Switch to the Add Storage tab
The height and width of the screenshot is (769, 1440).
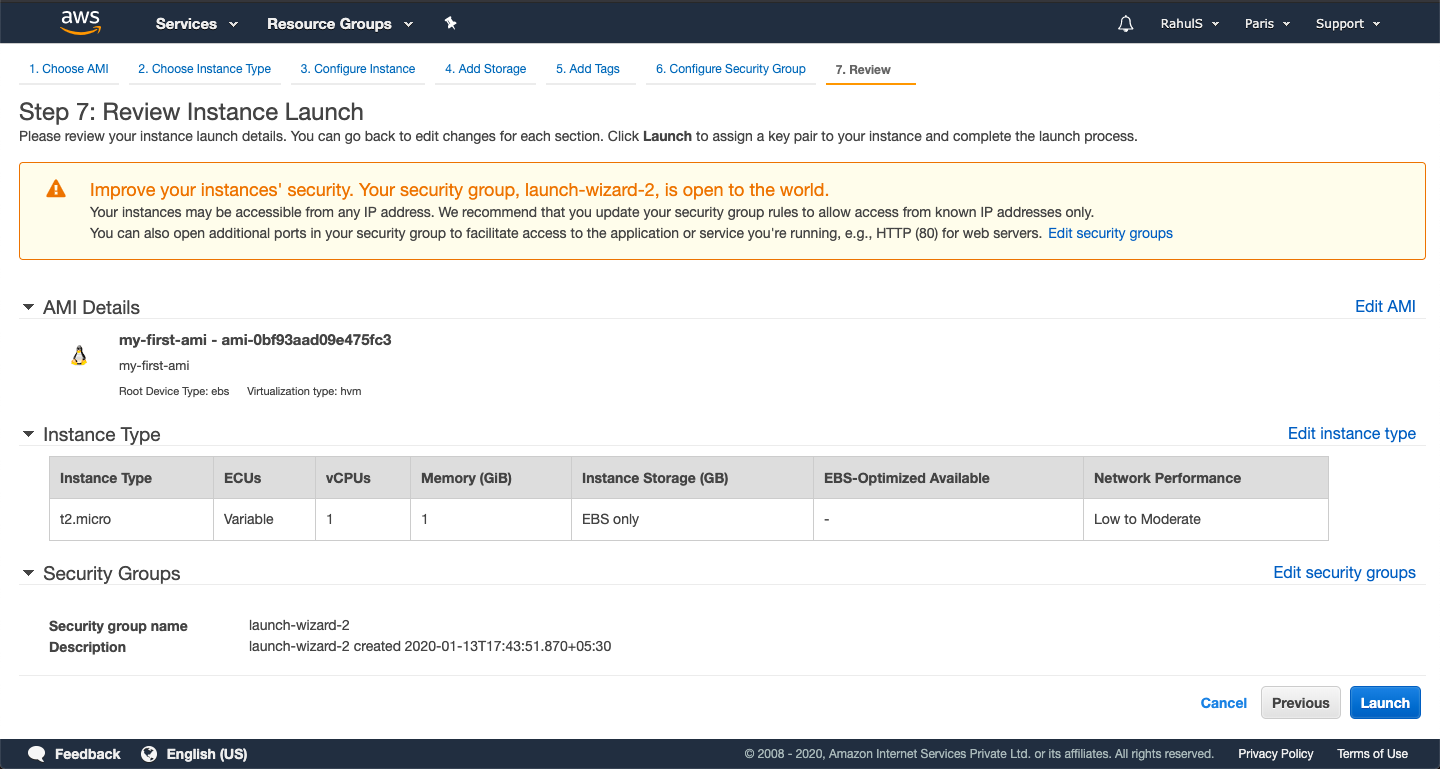[485, 69]
